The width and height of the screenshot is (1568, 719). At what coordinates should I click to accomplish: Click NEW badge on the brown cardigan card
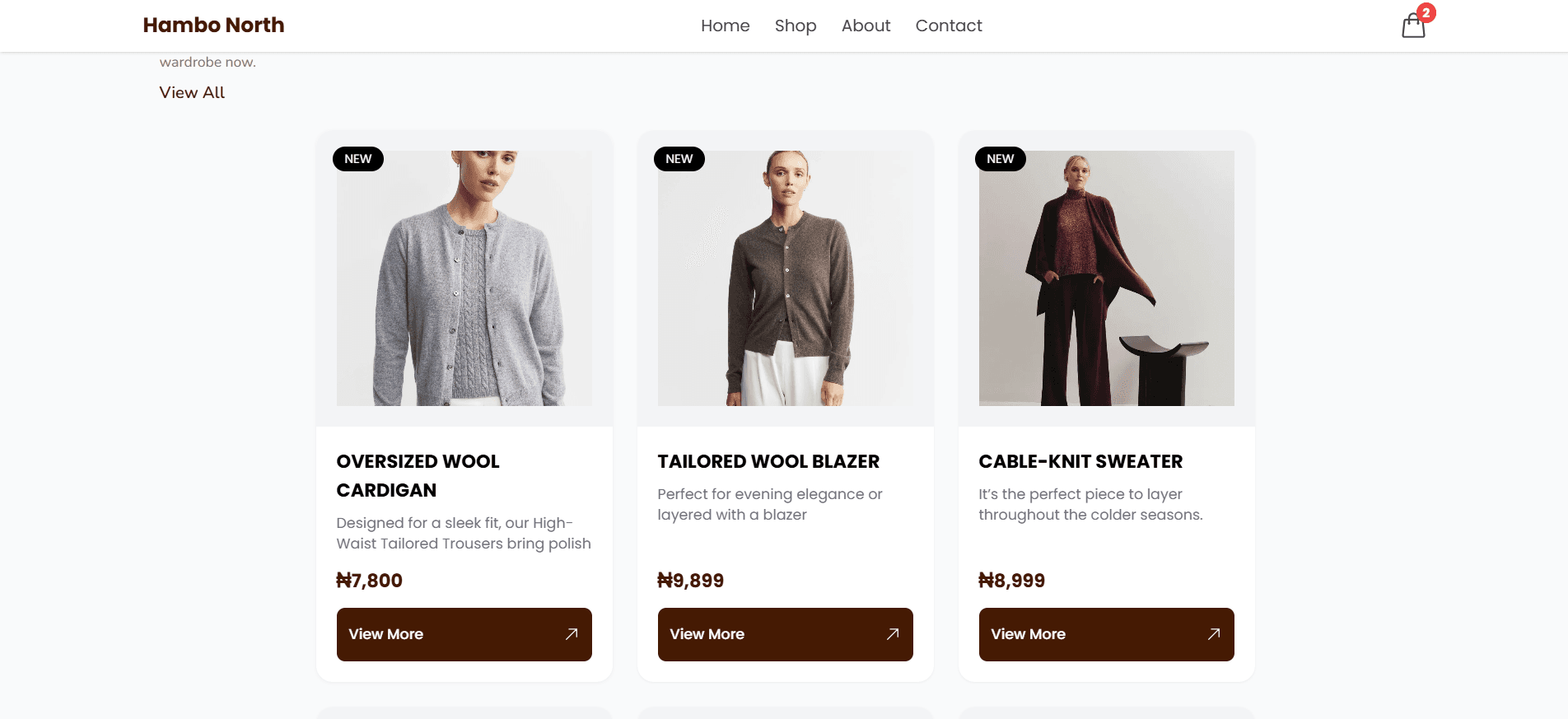point(679,159)
